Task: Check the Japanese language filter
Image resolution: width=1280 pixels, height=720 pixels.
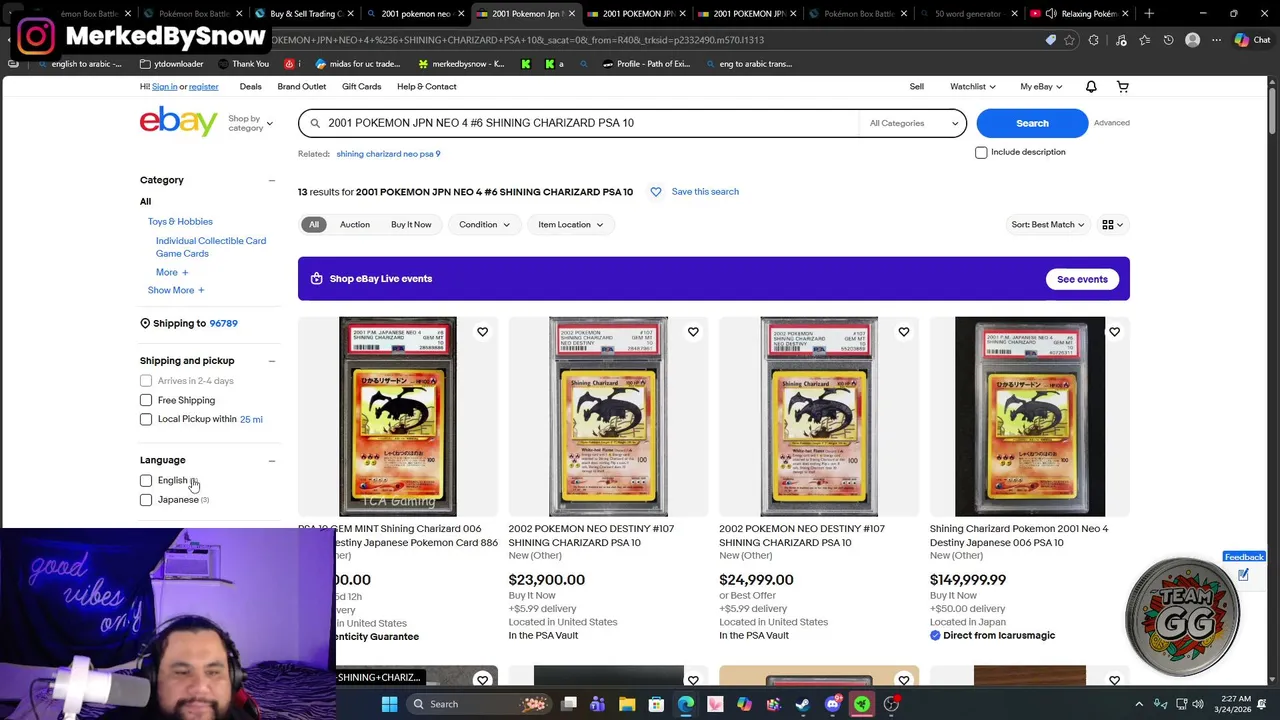Action: coord(146,500)
